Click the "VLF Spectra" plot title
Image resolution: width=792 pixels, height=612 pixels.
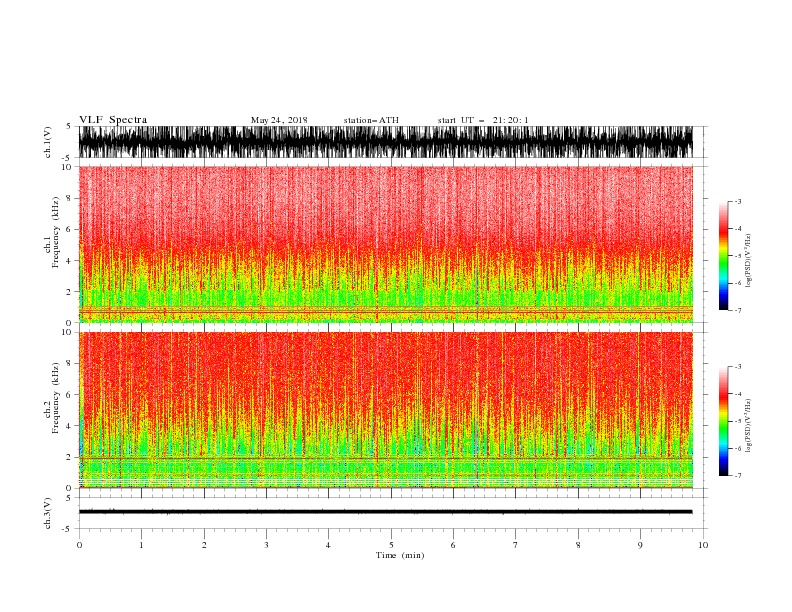click(113, 120)
